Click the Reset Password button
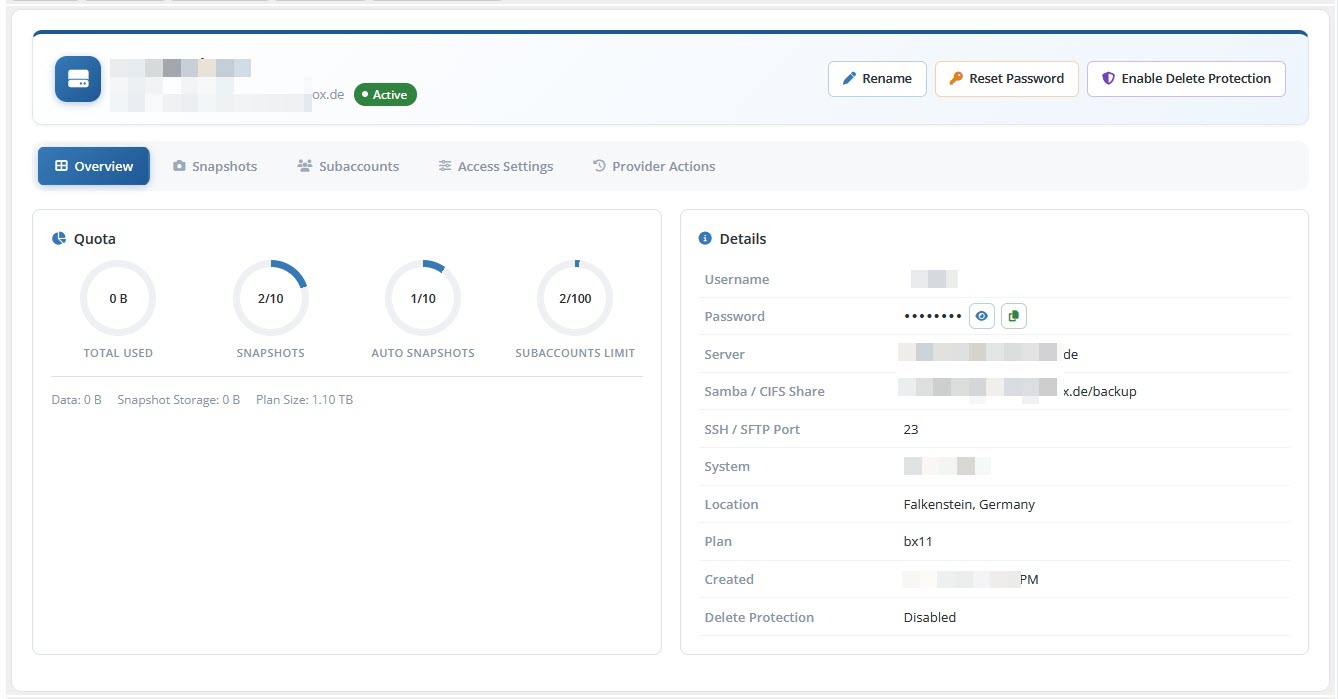 pyautogui.click(x=1006, y=79)
